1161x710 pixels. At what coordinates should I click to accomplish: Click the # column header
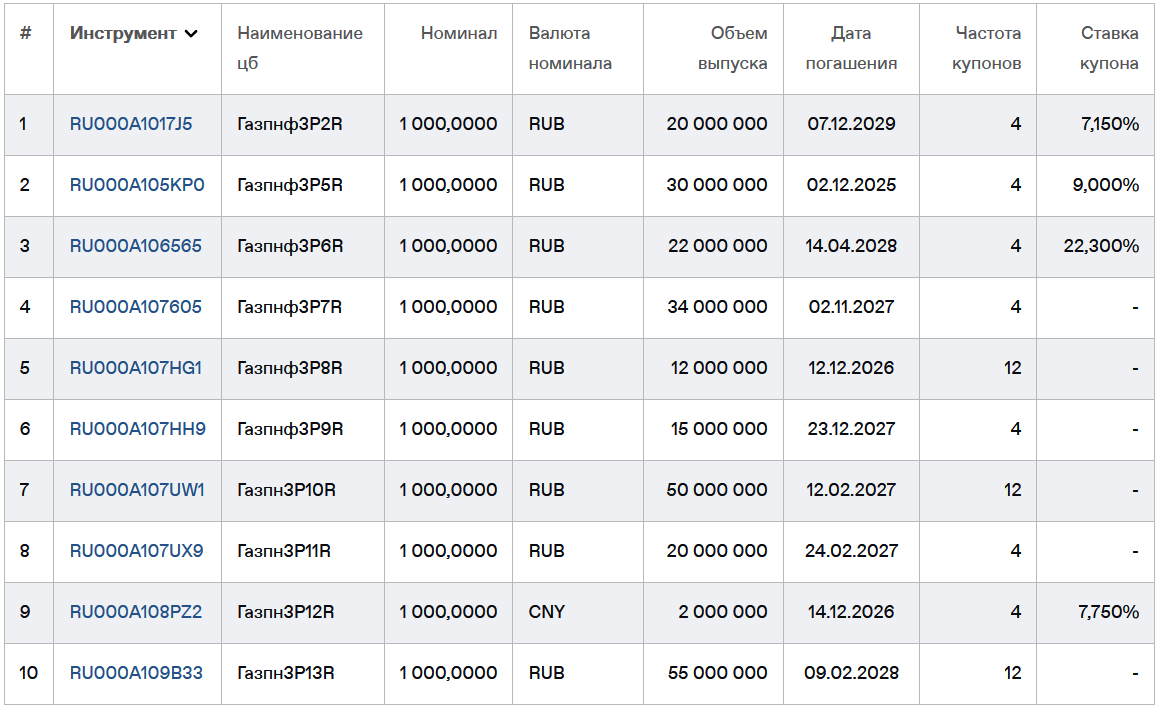tap(28, 34)
